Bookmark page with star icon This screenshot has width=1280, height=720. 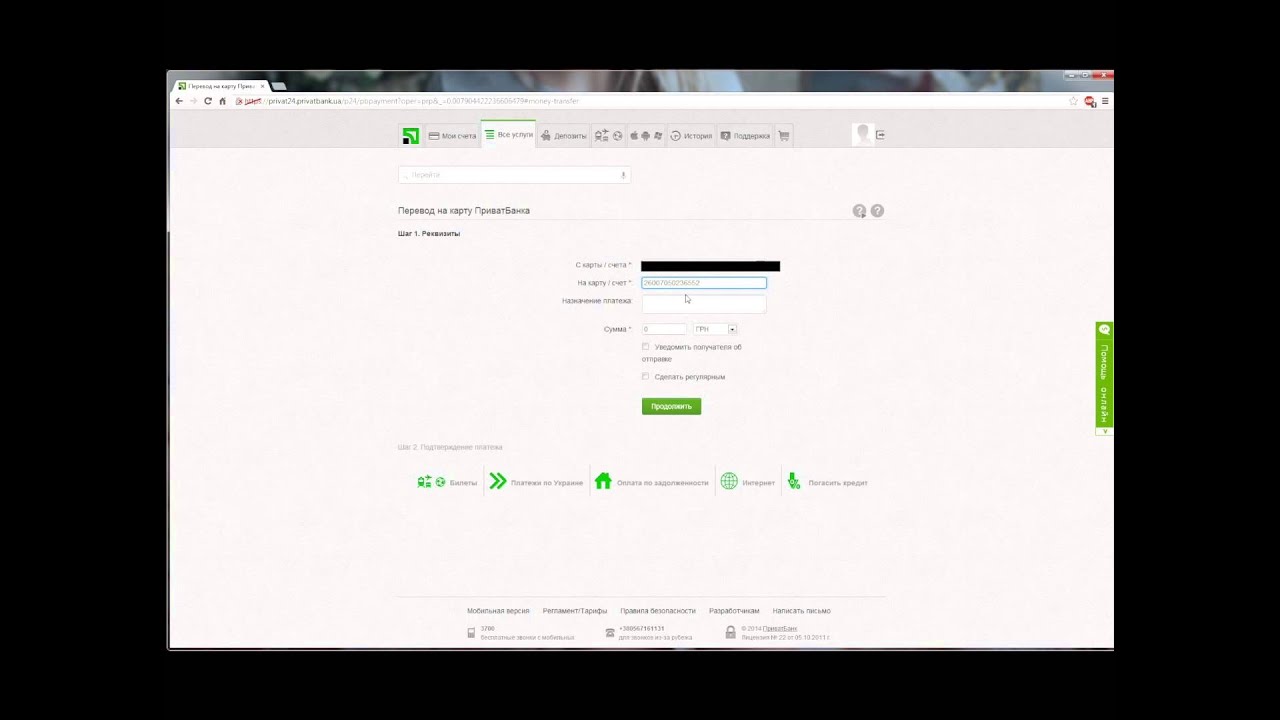[1073, 101]
